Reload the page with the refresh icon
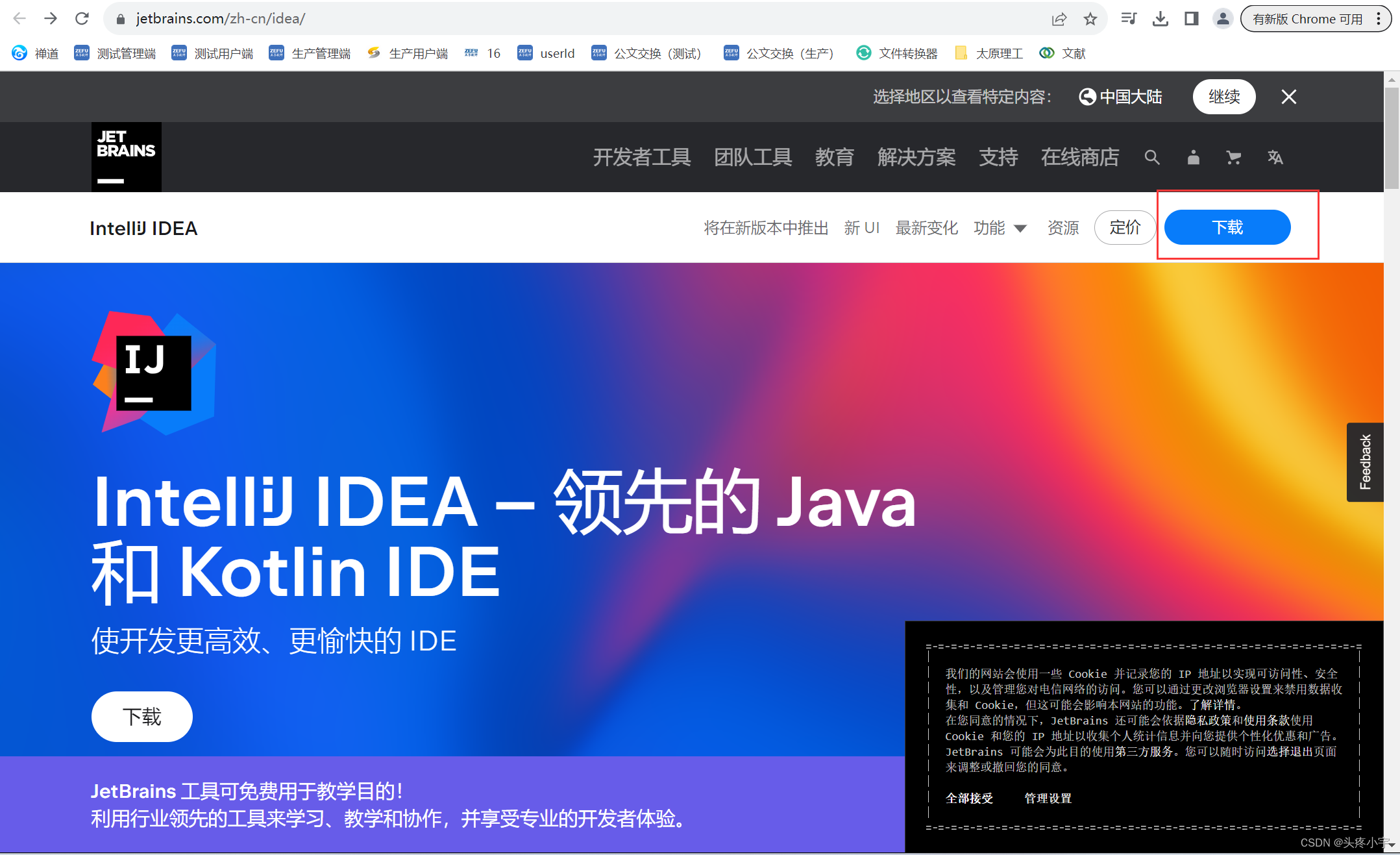The image size is (1400, 855). (x=82, y=18)
